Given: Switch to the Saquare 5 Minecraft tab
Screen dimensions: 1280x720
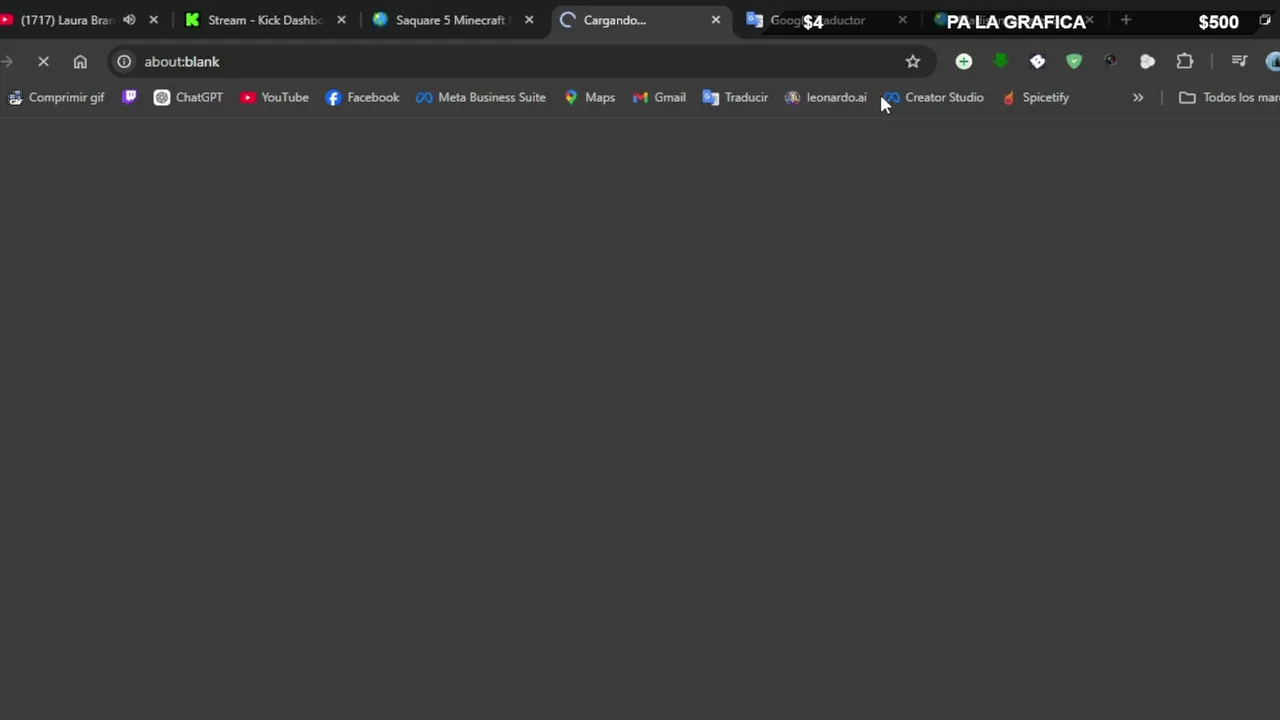Looking at the screenshot, I should pos(452,20).
